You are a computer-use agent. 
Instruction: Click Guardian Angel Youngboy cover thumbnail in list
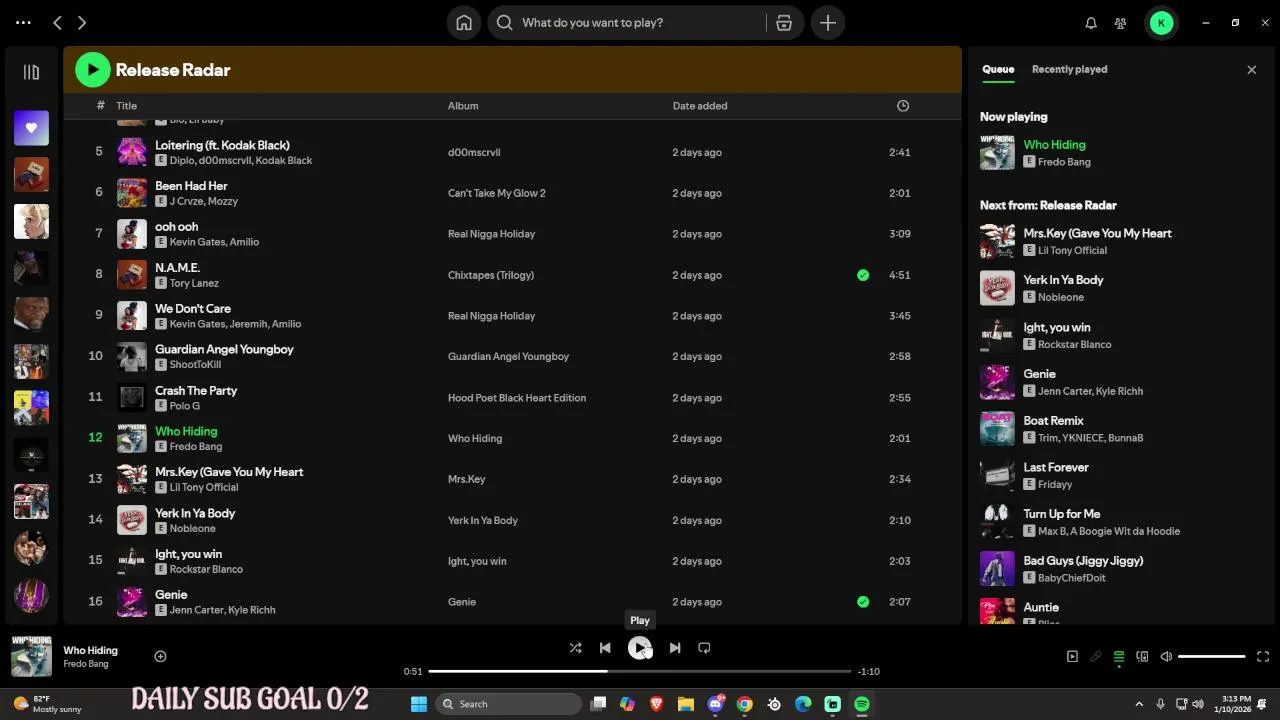pyautogui.click(x=132, y=356)
